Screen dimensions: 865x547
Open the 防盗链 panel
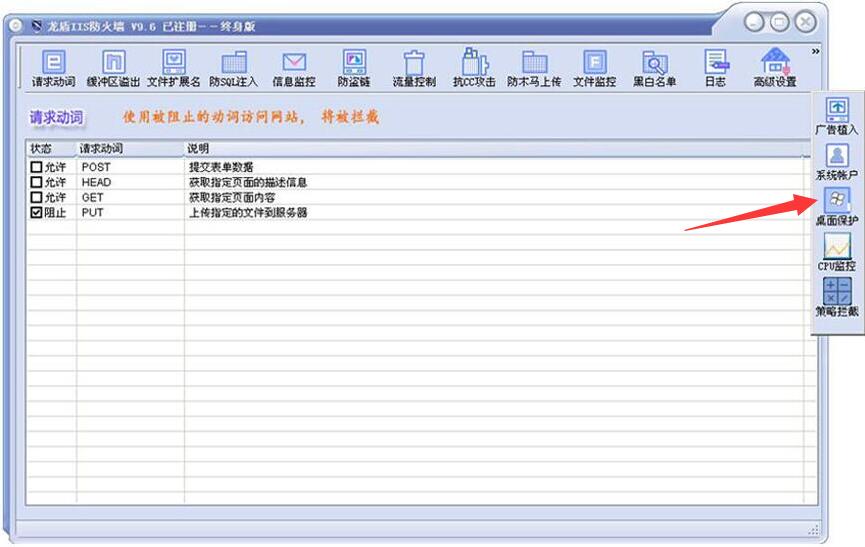[x=354, y=68]
